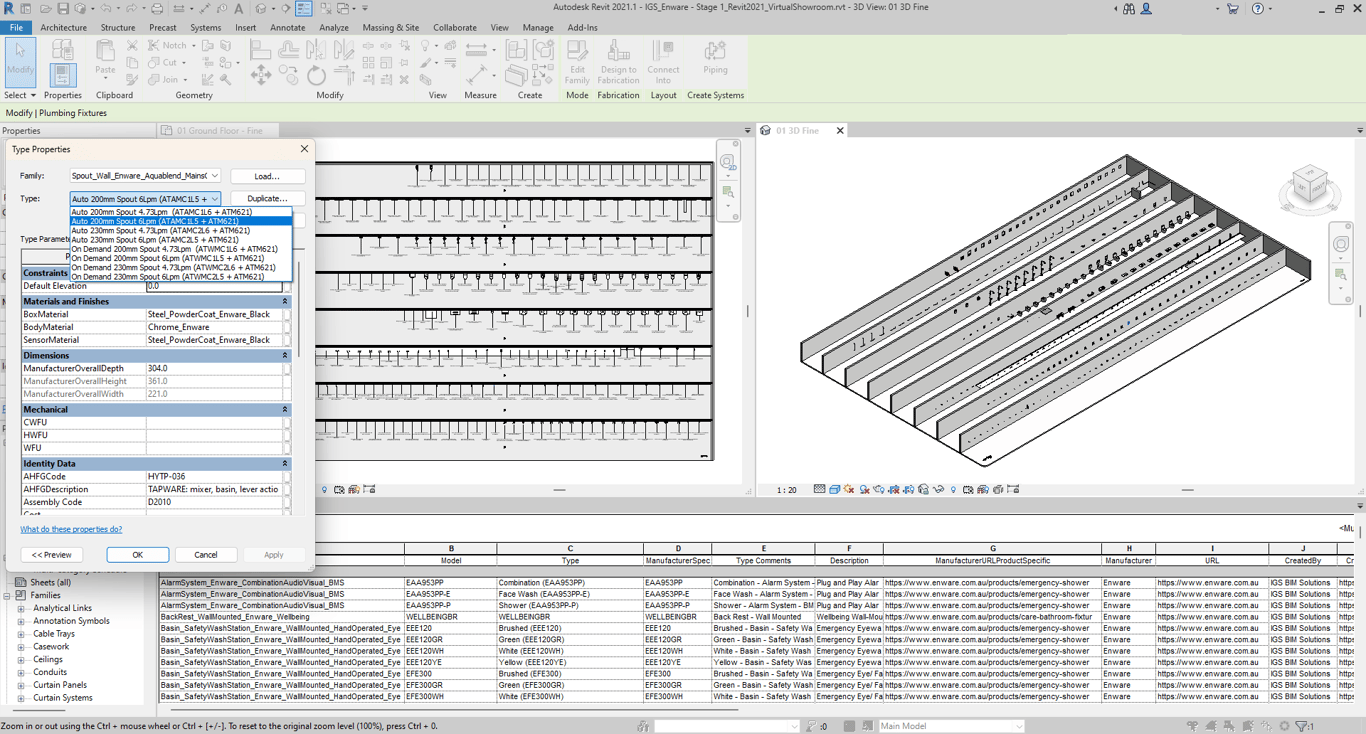Open the Family dropdown in Type Properties
This screenshot has width=1366, height=734.
pyautogui.click(x=214, y=176)
